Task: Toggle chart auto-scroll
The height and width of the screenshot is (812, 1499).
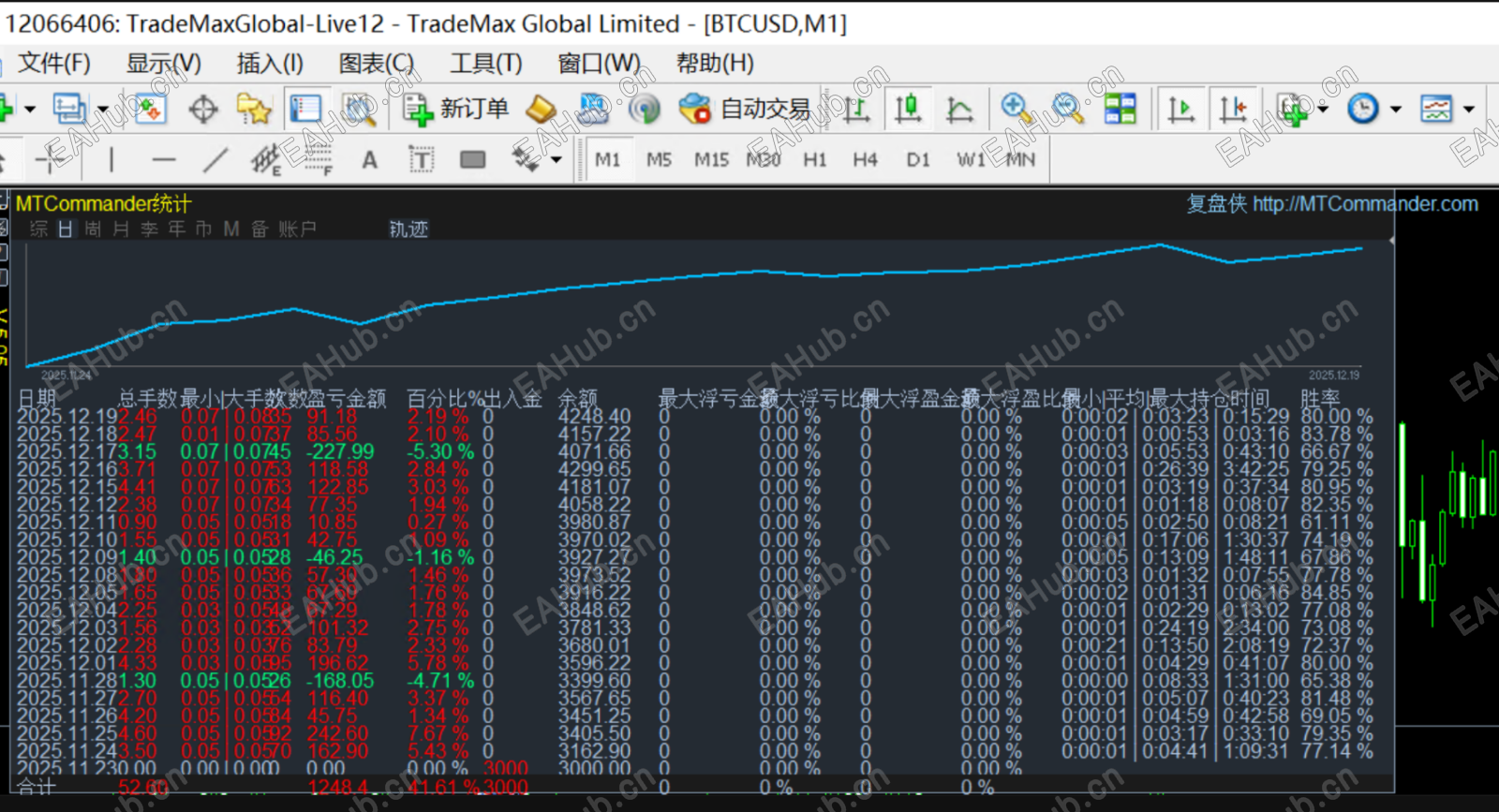Action: click(1180, 110)
